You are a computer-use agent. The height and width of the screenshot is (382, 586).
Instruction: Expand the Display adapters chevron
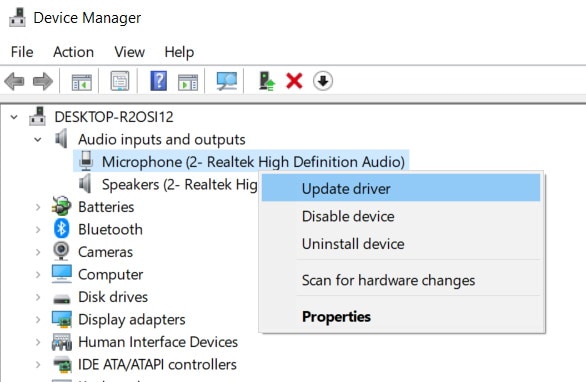click(x=38, y=320)
